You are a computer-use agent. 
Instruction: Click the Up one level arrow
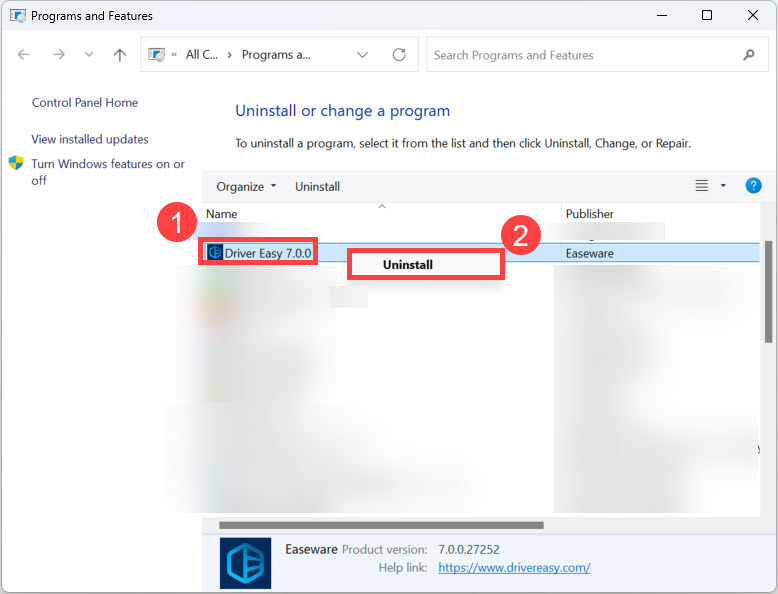(120, 55)
